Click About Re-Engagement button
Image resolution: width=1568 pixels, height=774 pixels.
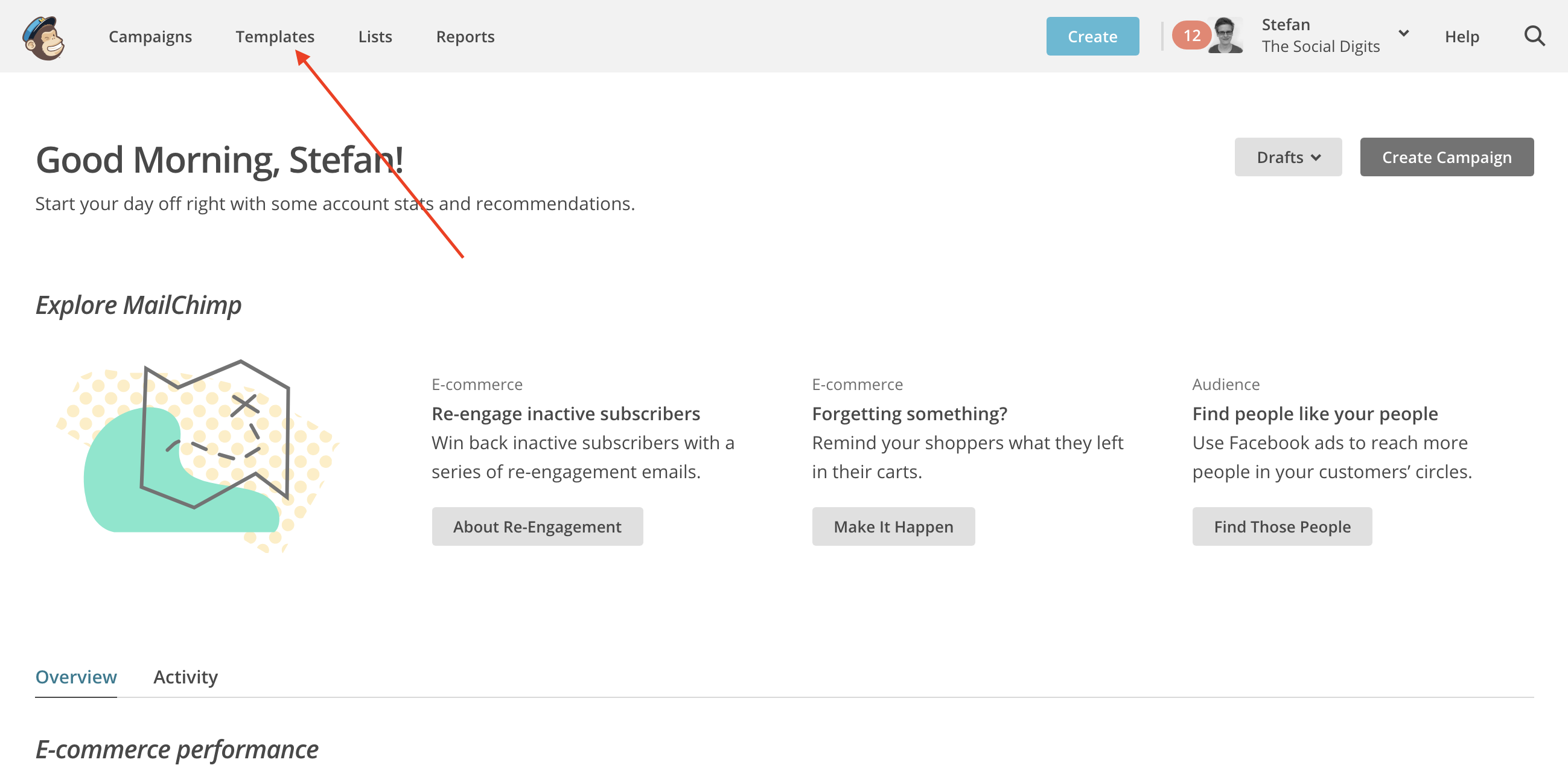click(537, 526)
